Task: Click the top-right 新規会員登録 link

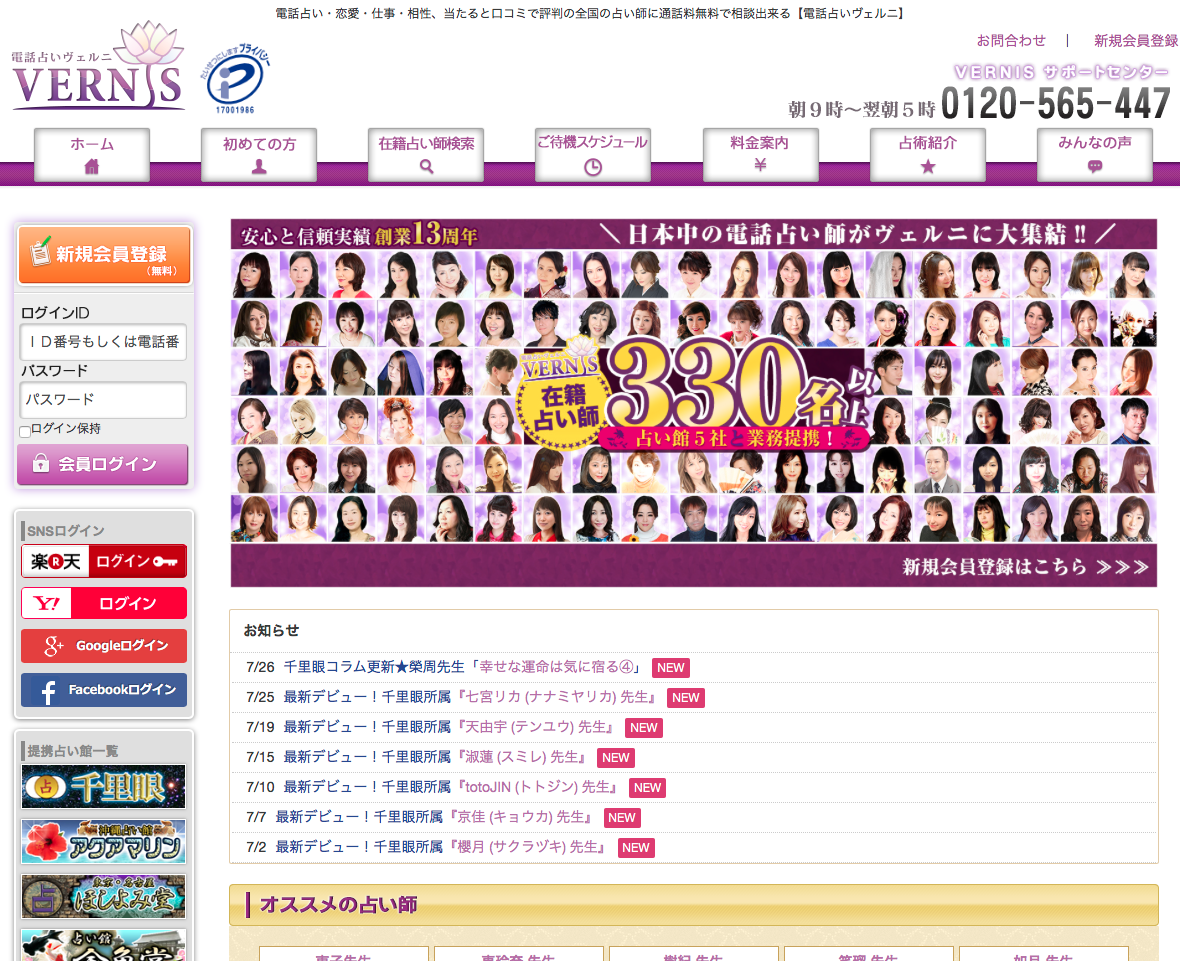Action: [x=1136, y=41]
